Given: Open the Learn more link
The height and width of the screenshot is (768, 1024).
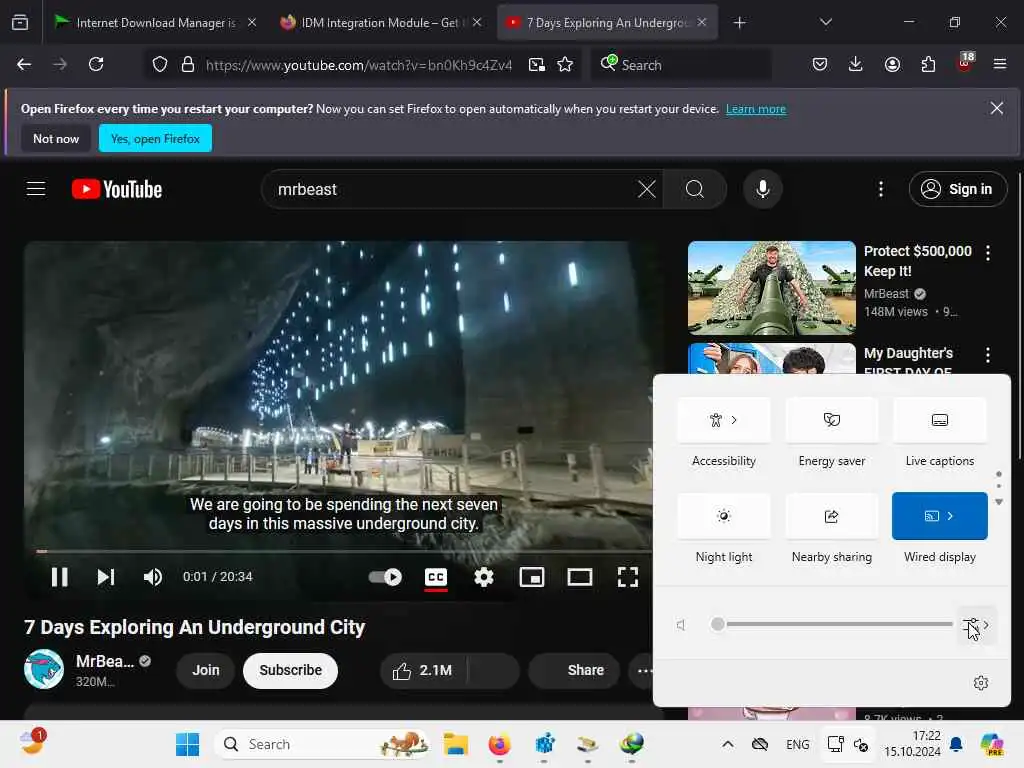Looking at the screenshot, I should point(756,109).
